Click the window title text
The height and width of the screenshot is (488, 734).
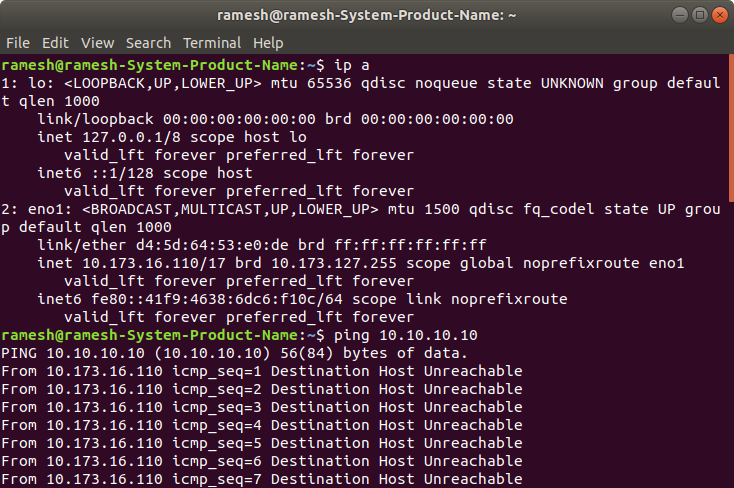click(x=367, y=15)
